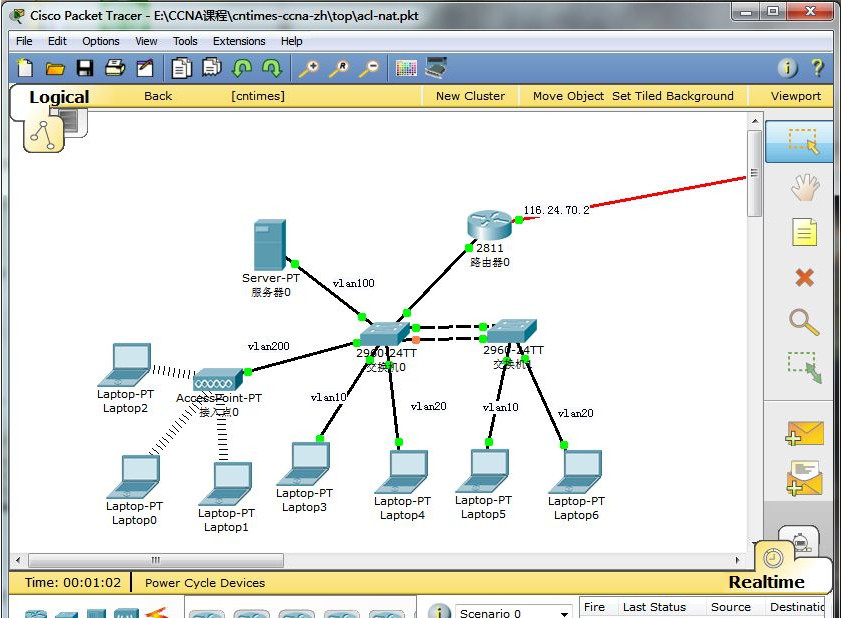Image resolution: width=841 pixels, height=642 pixels.
Task: Click the scenario information icon
Action: 439,611
